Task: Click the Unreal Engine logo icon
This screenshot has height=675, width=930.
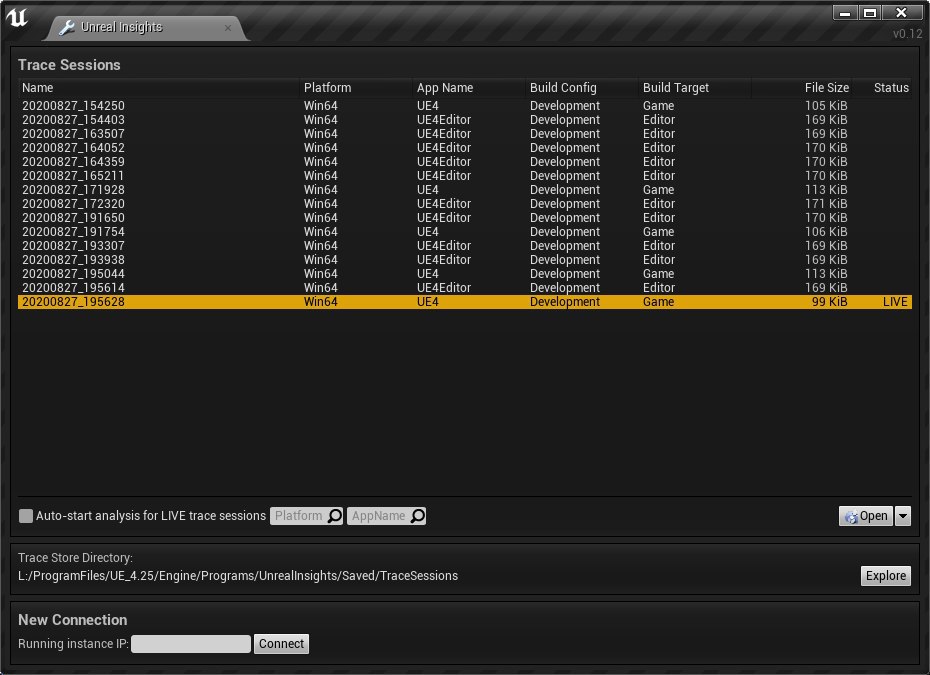Action: pyautogui.click(x=17, y=17)
